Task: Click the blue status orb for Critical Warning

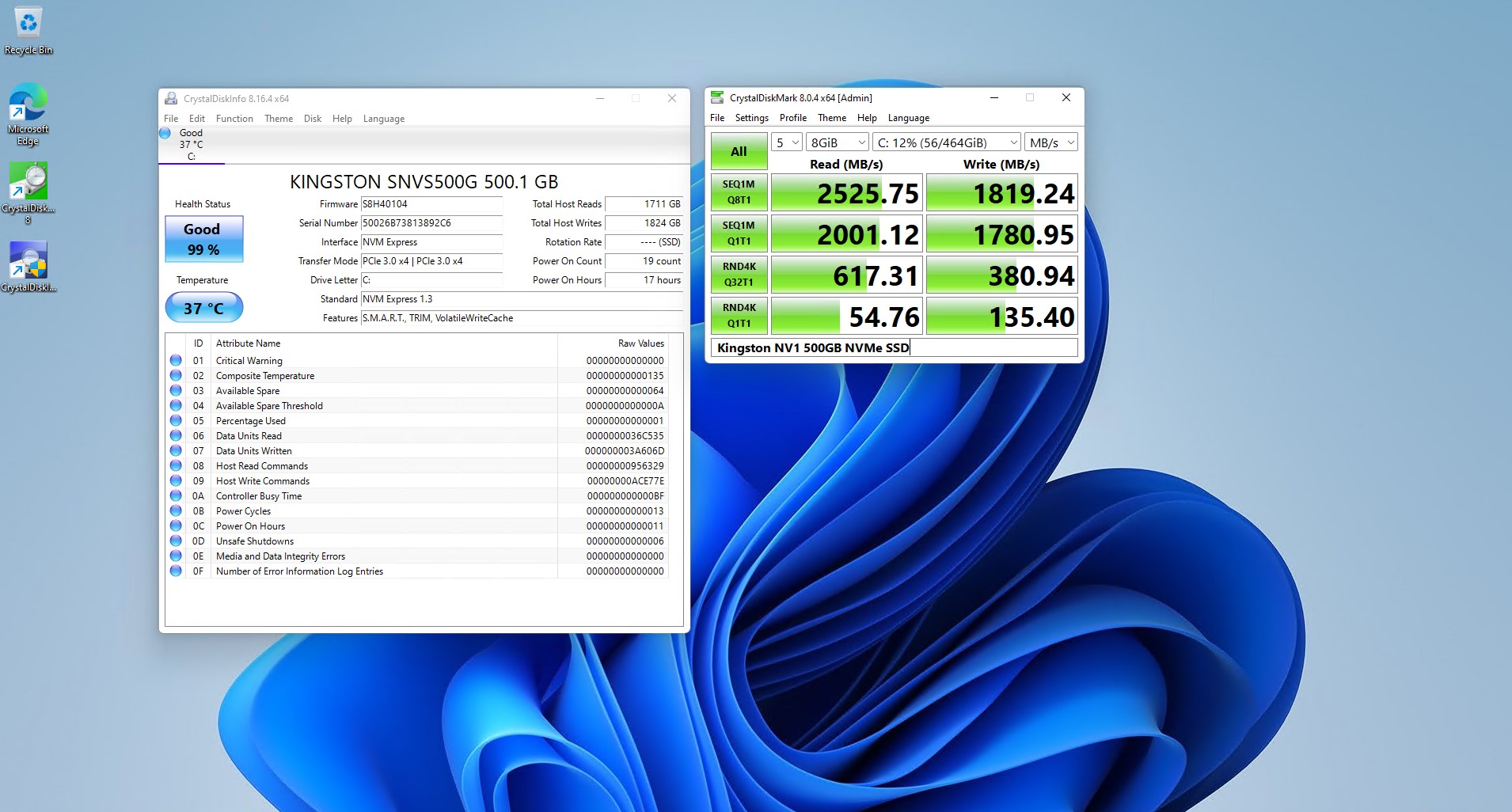Action: [176, 360]
